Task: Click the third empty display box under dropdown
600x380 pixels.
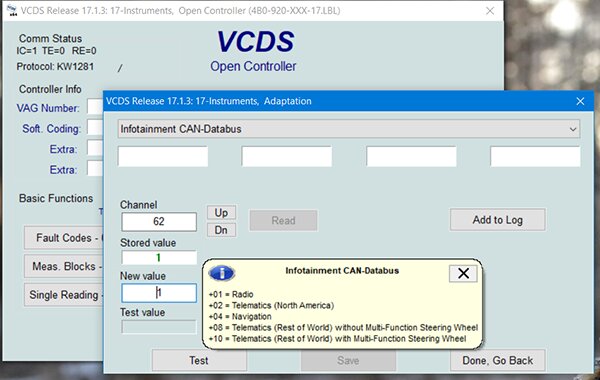Action: click(411, 156)
